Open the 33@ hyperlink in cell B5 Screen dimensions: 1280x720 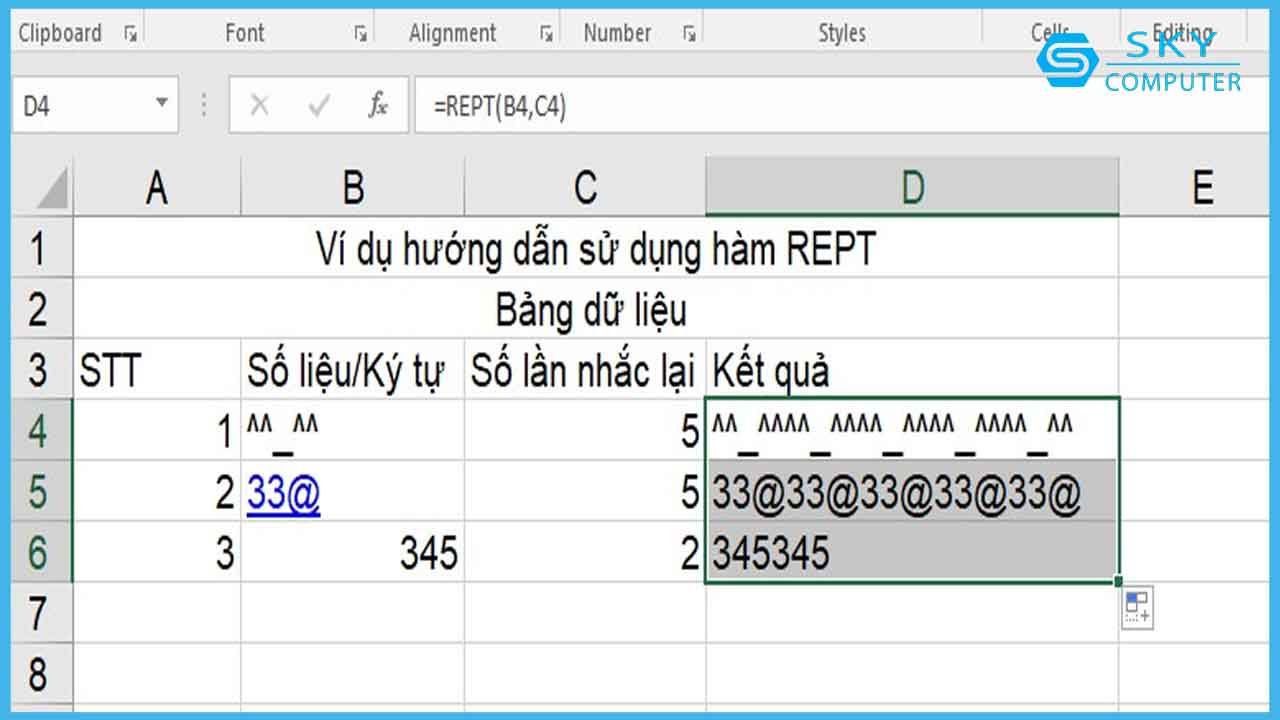pos(284,495)
